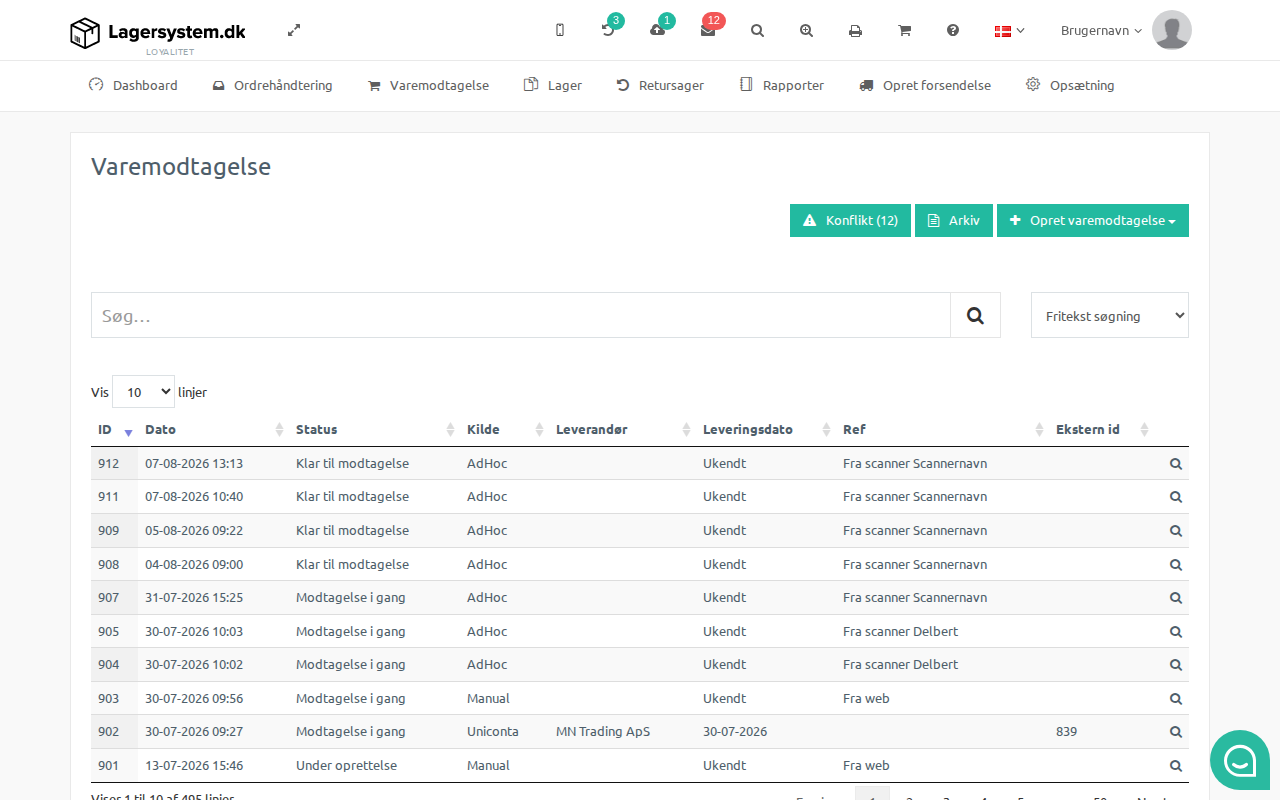Open the Fritekst søgning search type dropdown
Viewport: 1280px width, 800px height.
(x=1110, y=315)
